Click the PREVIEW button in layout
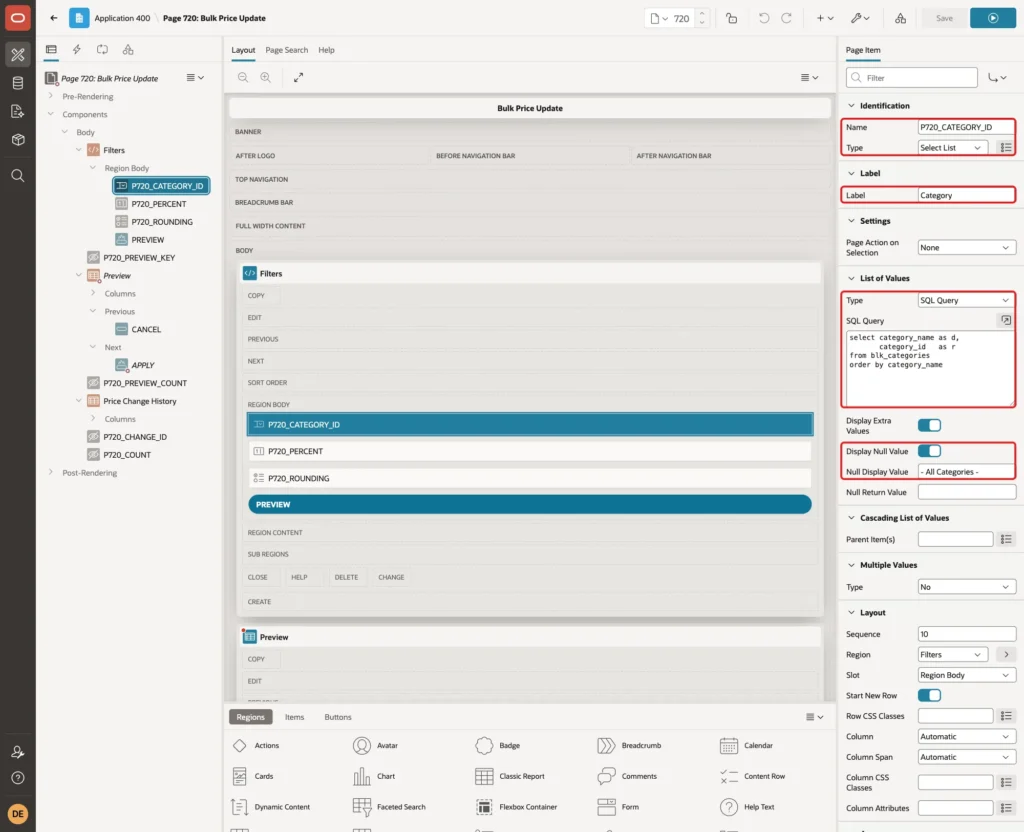This screenshot has width=1024, height=832. [530, 504]
